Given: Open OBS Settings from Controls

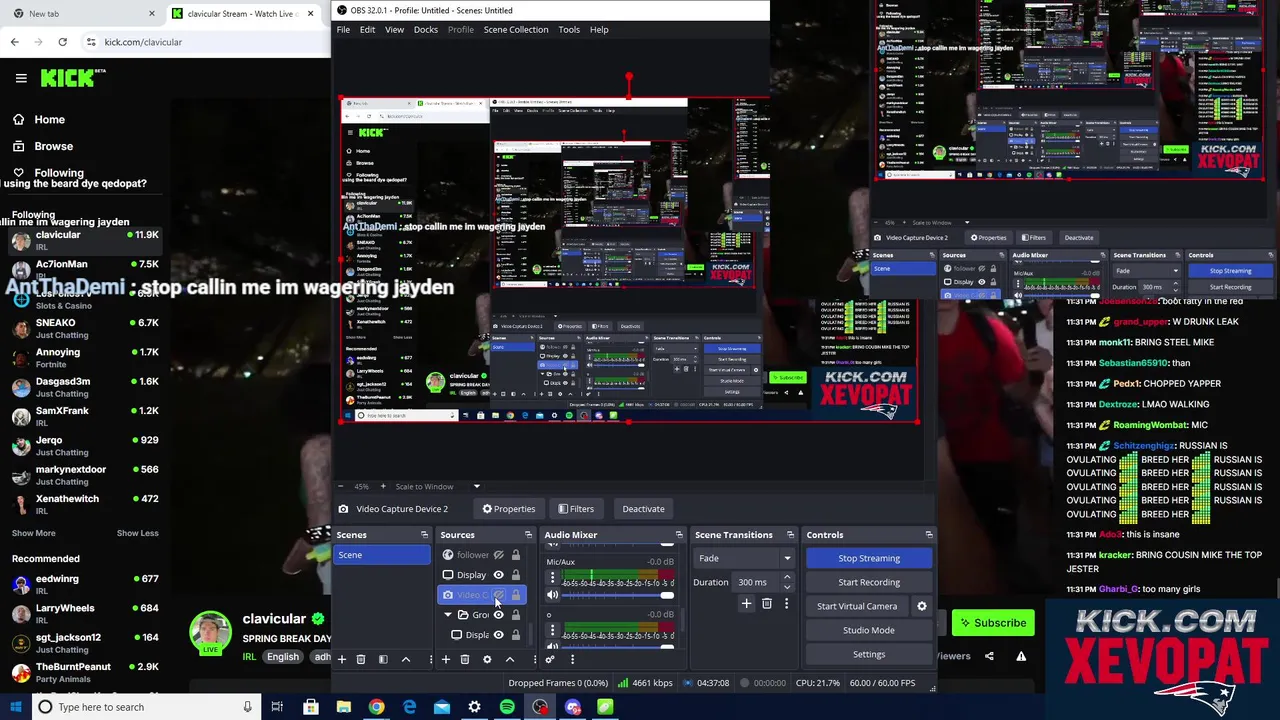Looking at the screenshot, I should click(x=869, y=654).
